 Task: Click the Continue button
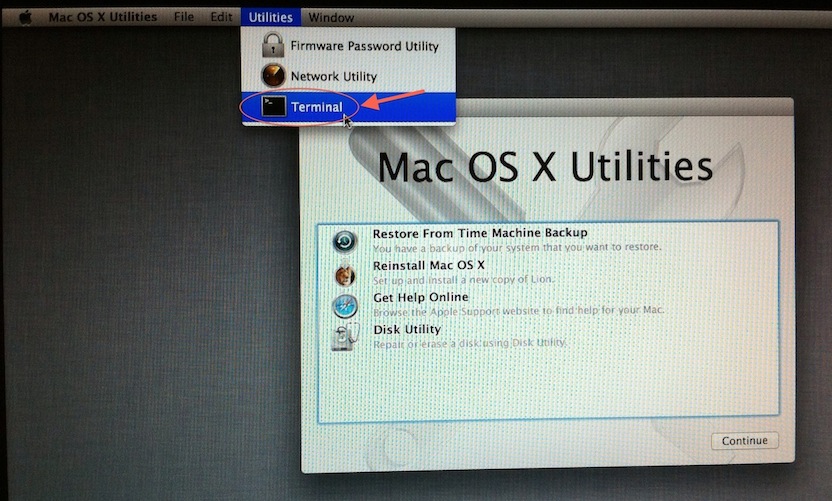click(x=744, y=440)
